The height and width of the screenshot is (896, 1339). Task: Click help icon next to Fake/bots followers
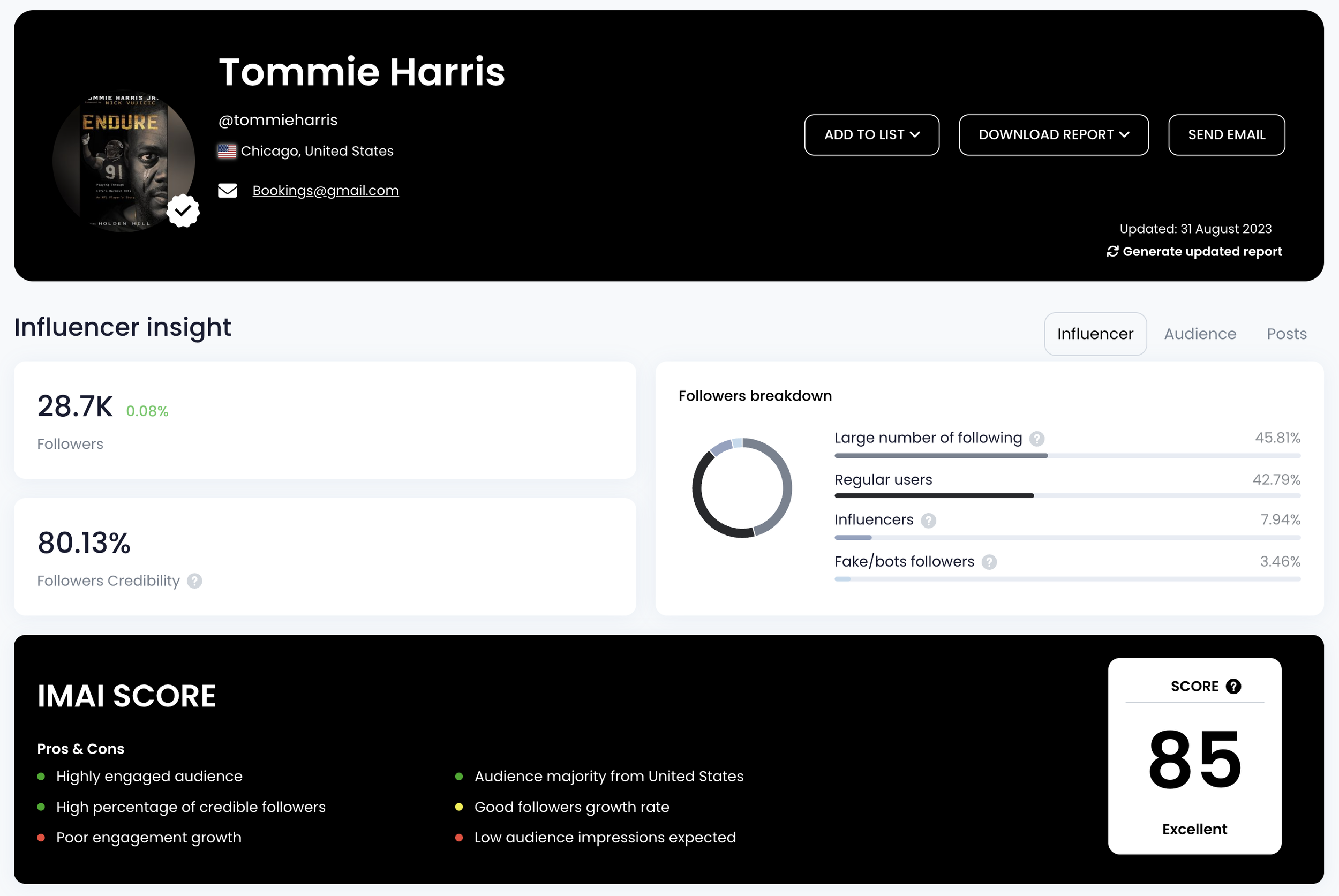[989, 562]
